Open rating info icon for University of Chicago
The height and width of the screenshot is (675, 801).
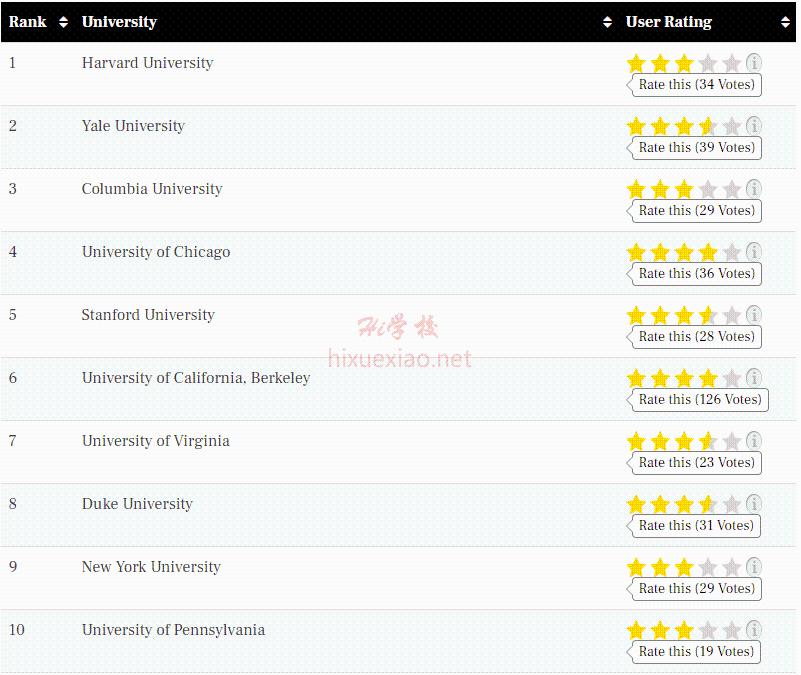[753, 251]
